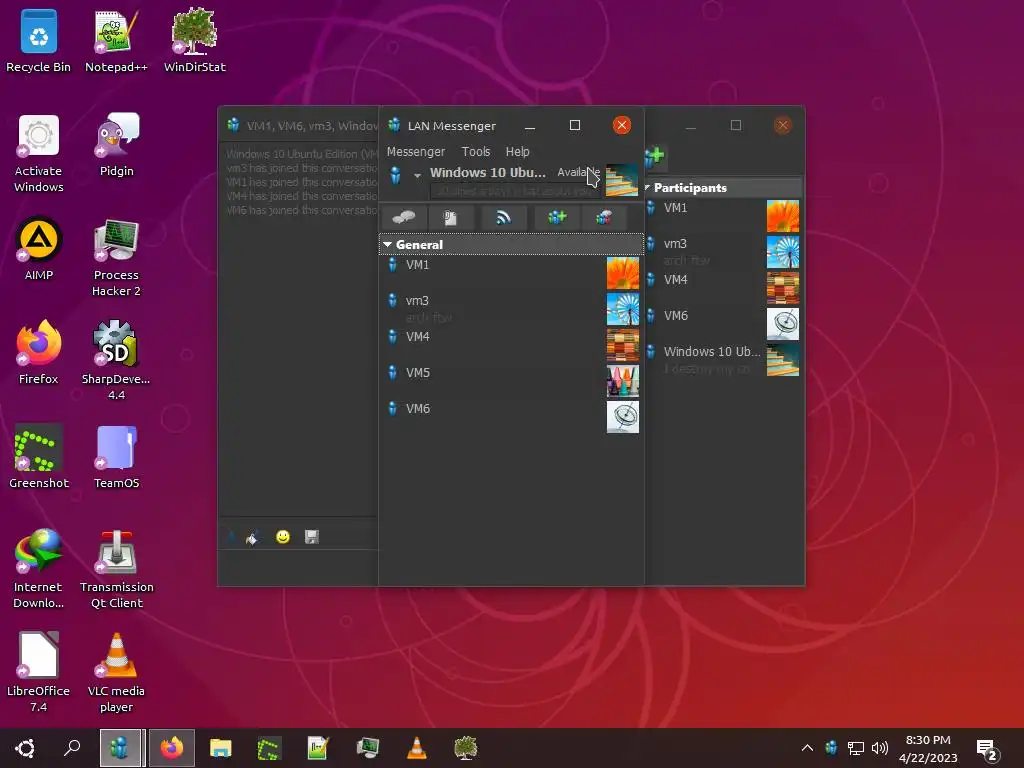Select VM1 in the General contact list
Screen dimensions: 1024x768
[x=511, y=272]
